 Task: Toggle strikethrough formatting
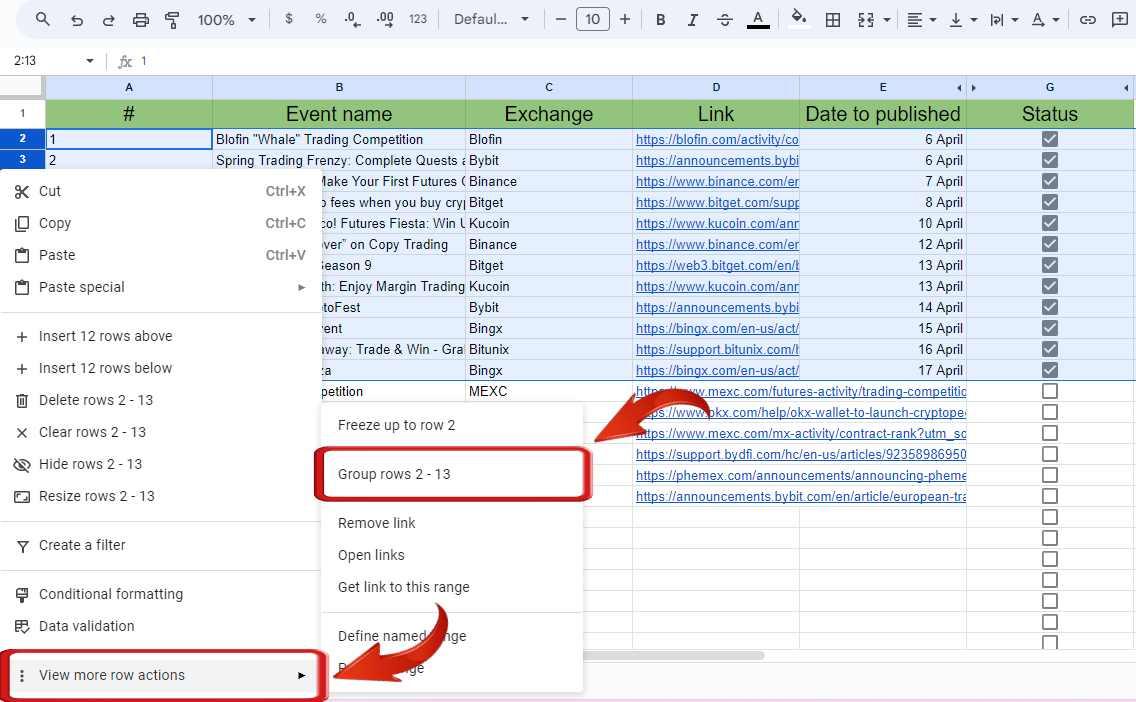tap(724, 20)
